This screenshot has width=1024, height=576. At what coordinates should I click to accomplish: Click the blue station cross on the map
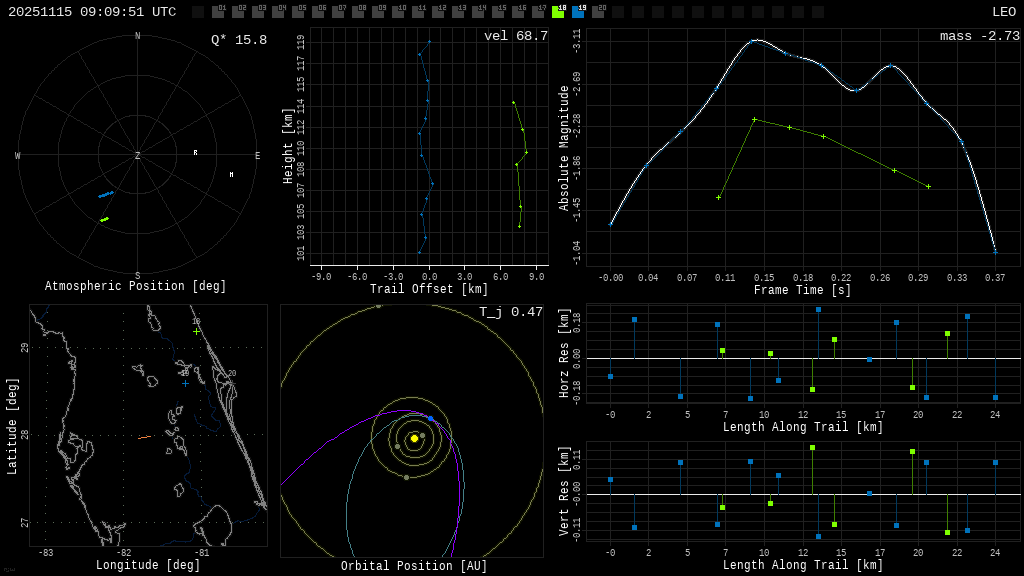coord(185,383)
